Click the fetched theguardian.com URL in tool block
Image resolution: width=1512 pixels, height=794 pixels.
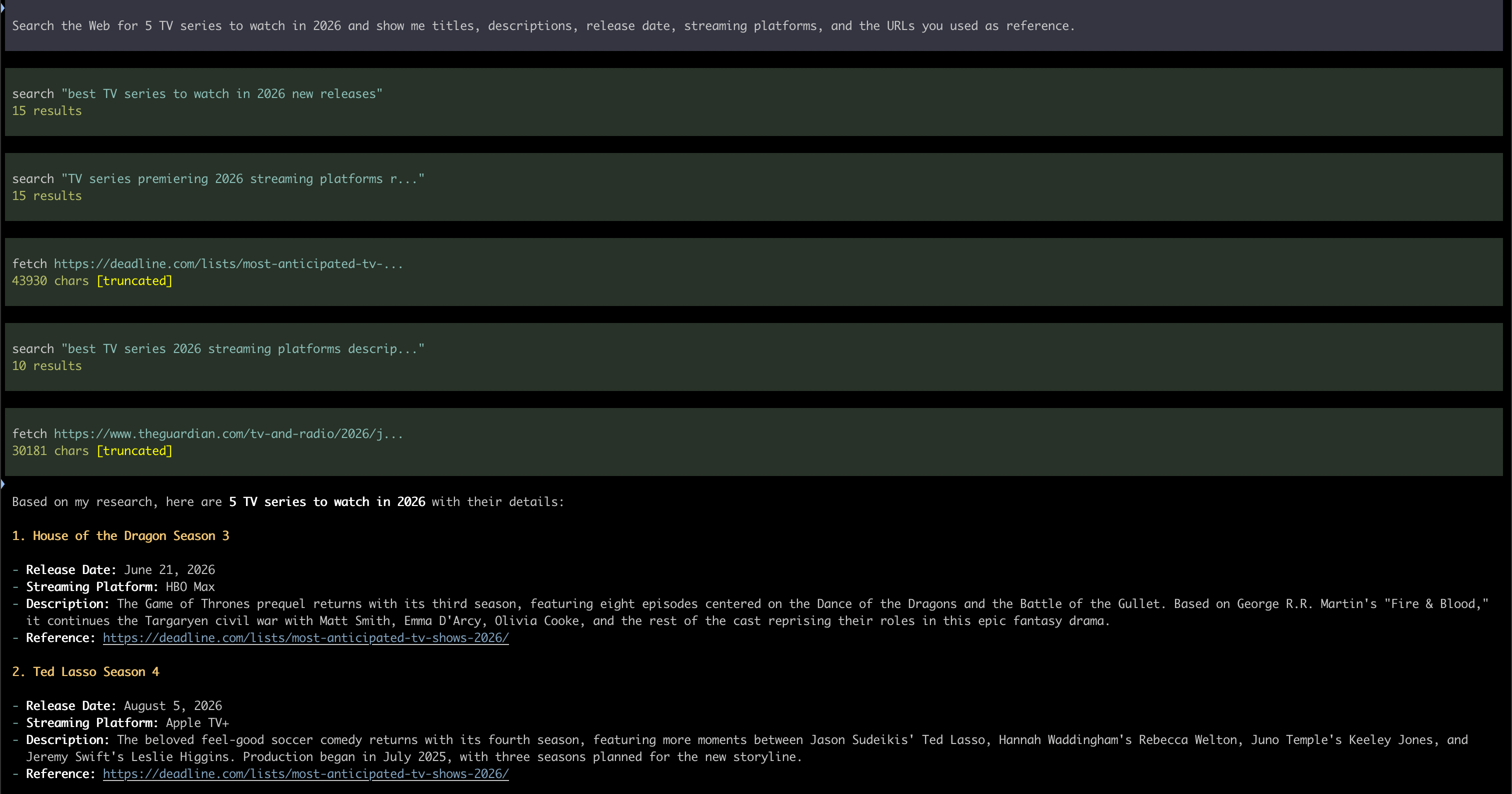pyautogui.click(x=228, y=433)
